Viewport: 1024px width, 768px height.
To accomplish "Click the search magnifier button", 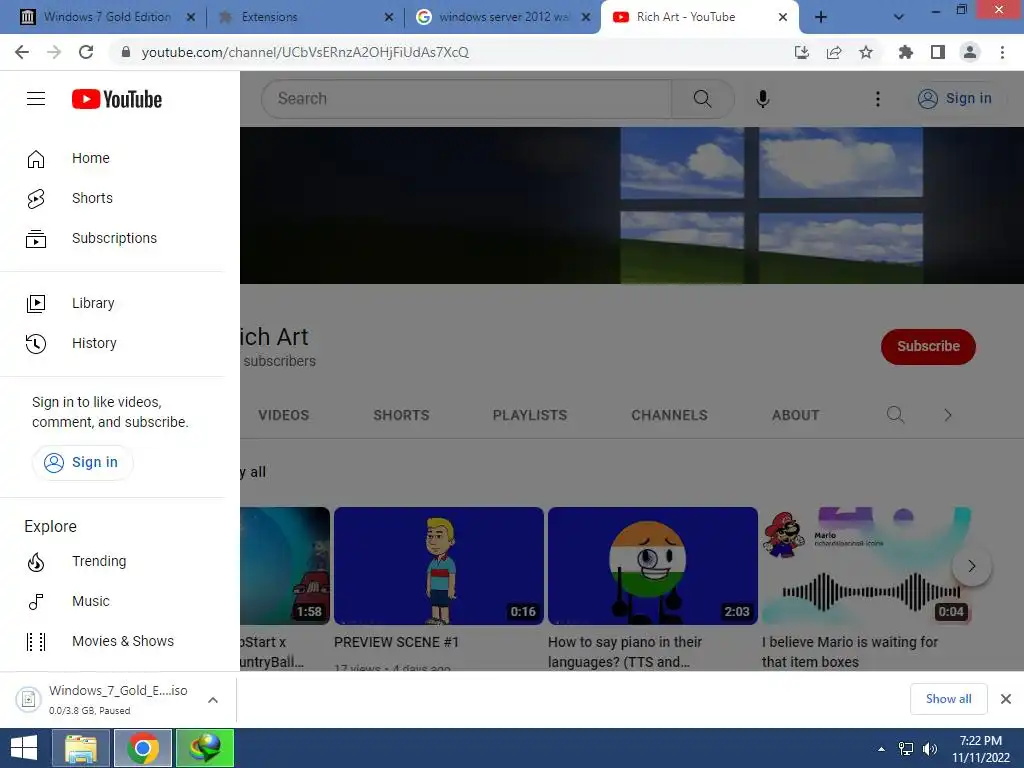I will click(x=703, y=99).
